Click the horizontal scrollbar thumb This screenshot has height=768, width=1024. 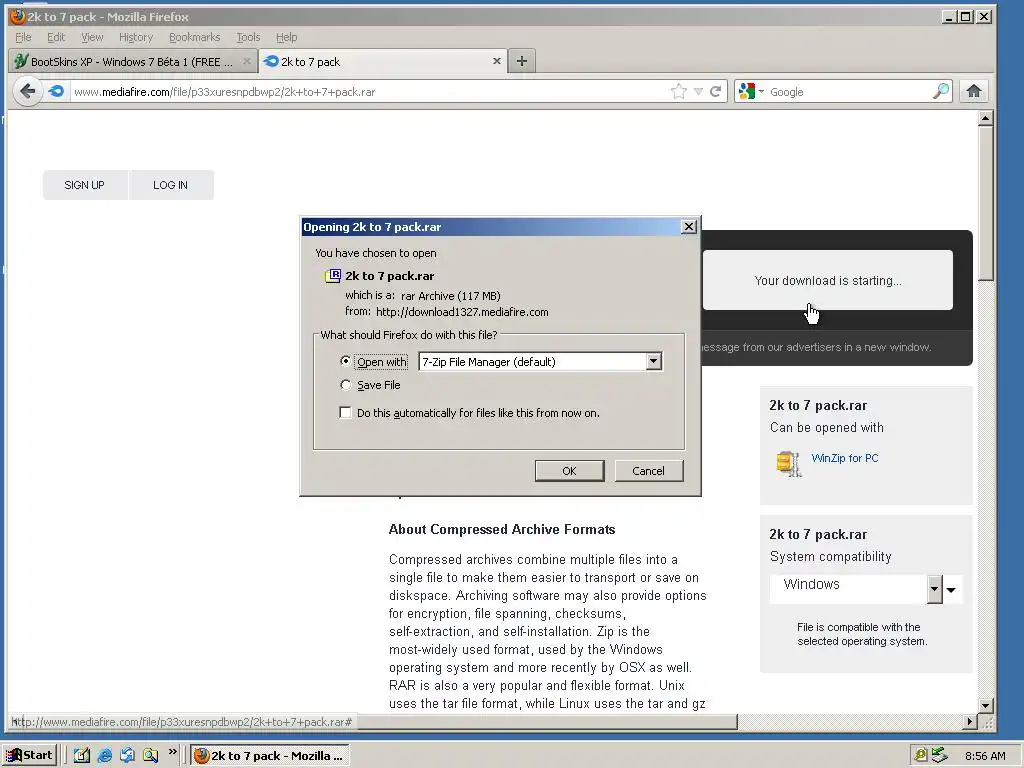tap(549, 722)
